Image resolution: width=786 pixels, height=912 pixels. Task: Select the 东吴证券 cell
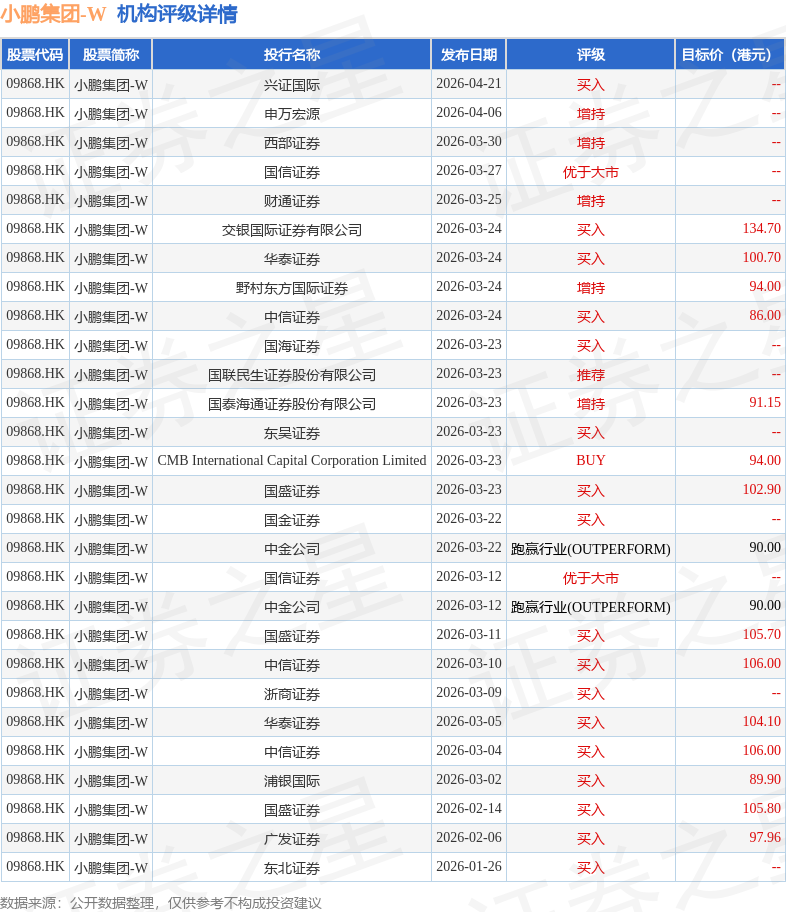[x=291, y=433]
